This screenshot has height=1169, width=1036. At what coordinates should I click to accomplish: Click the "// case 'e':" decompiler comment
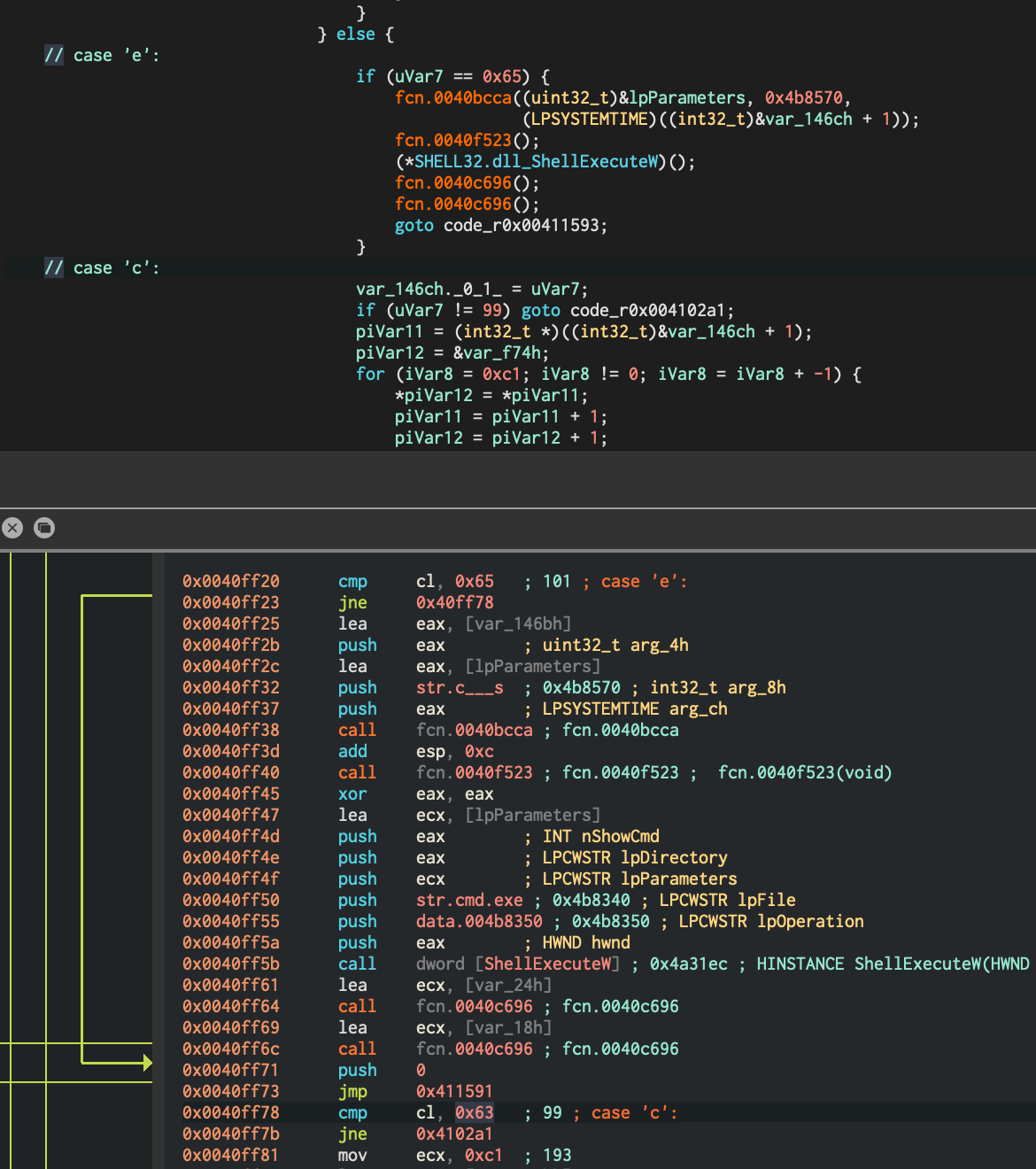pos(103,55)
